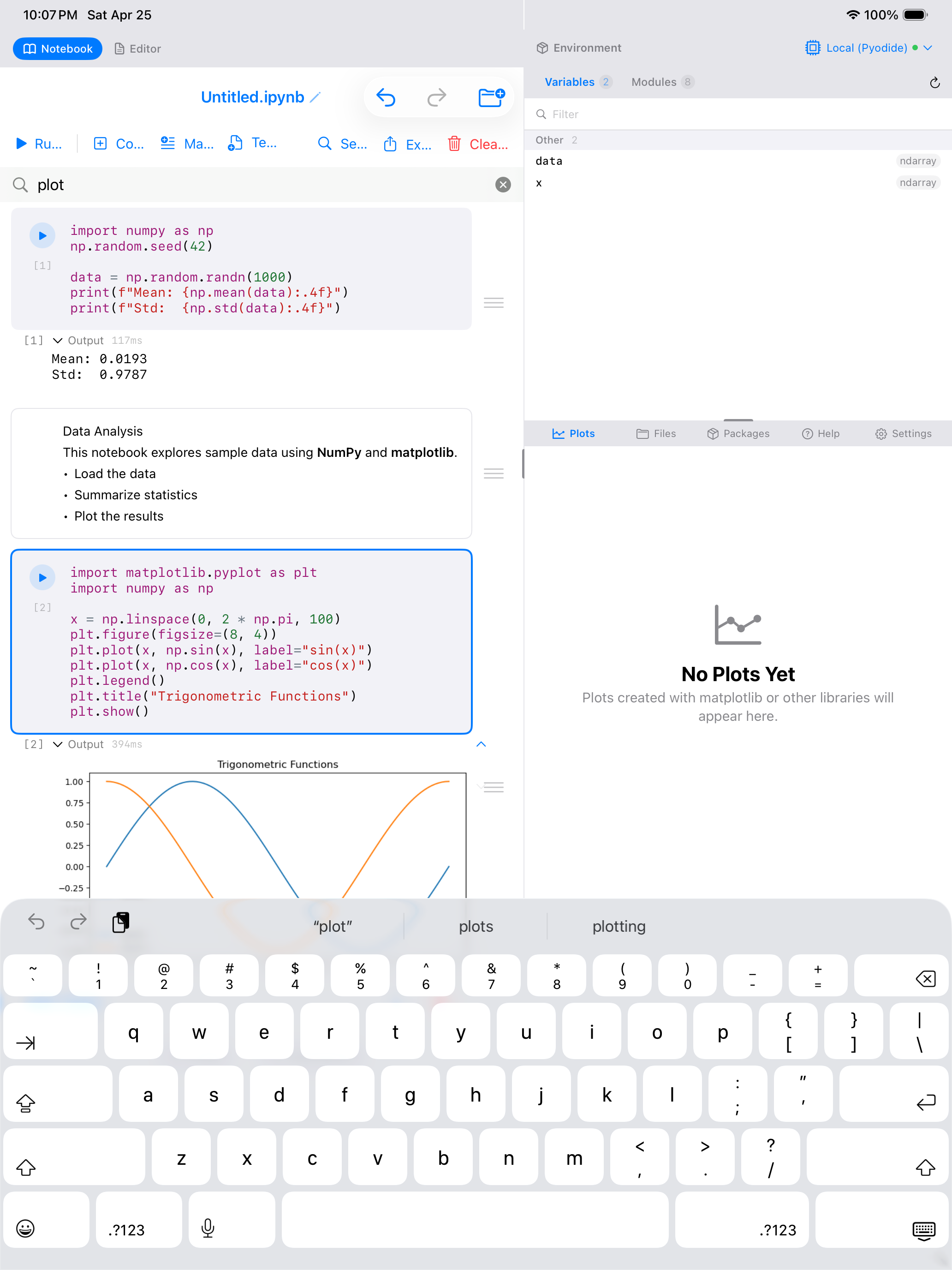
Task: Add a code cell via Co... button
Action: (x=118, y=144)
